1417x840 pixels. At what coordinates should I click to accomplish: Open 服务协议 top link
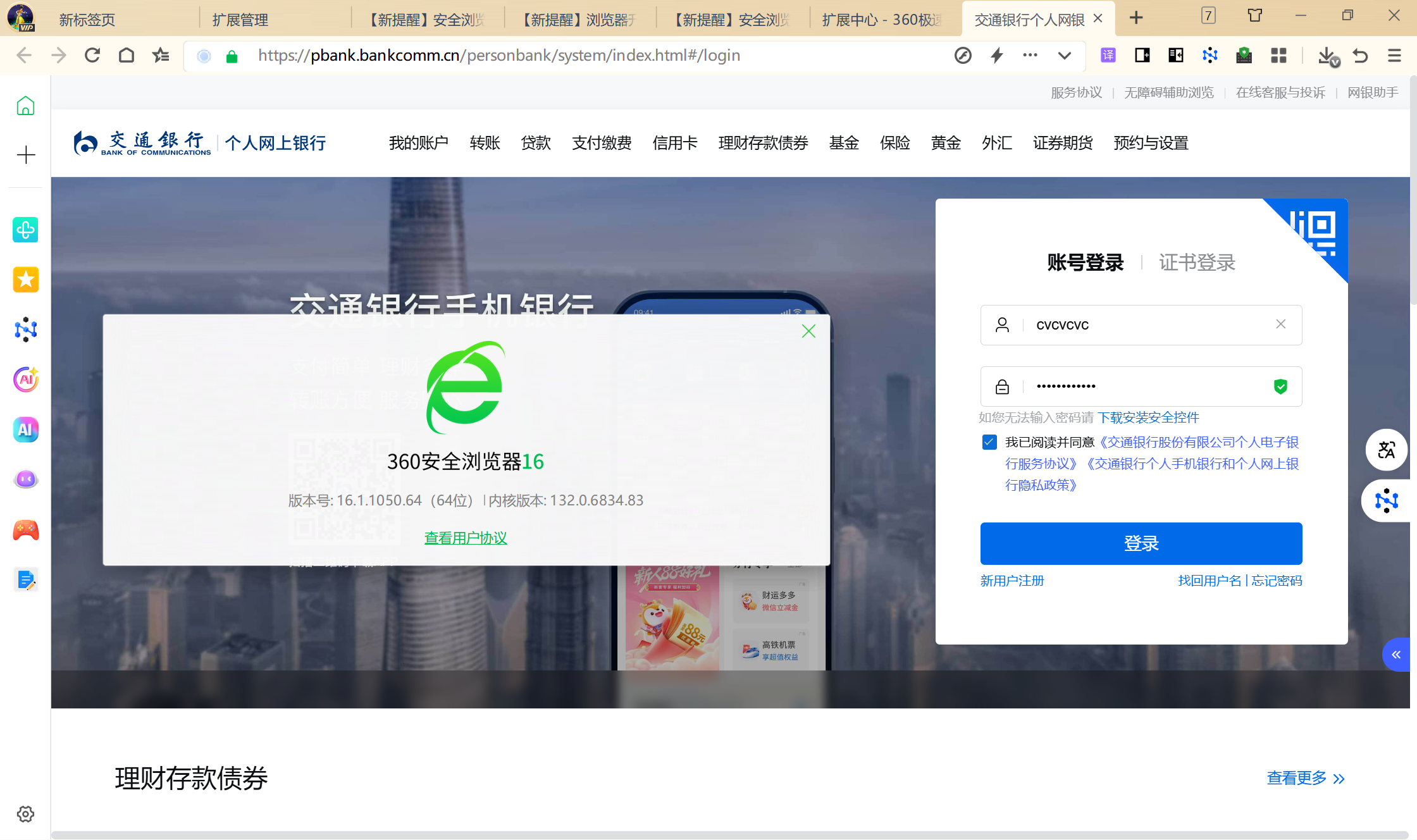(x=1077, y=92)
